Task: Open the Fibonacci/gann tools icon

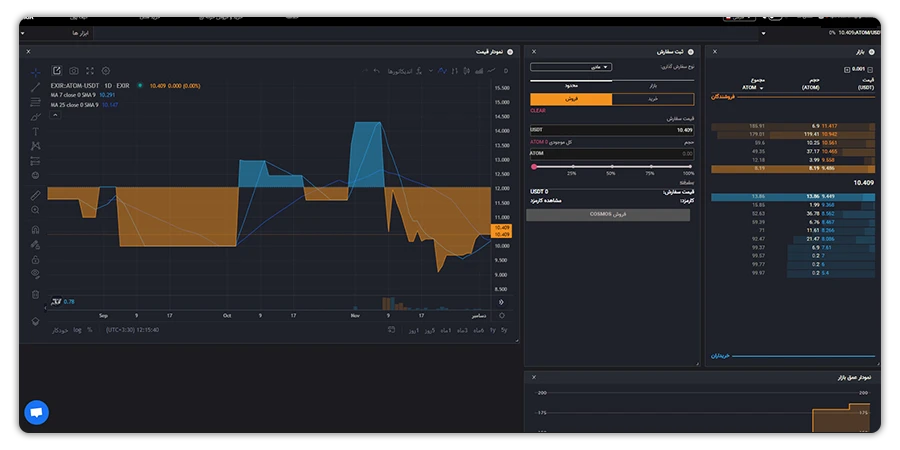Action: coord(36,102)
